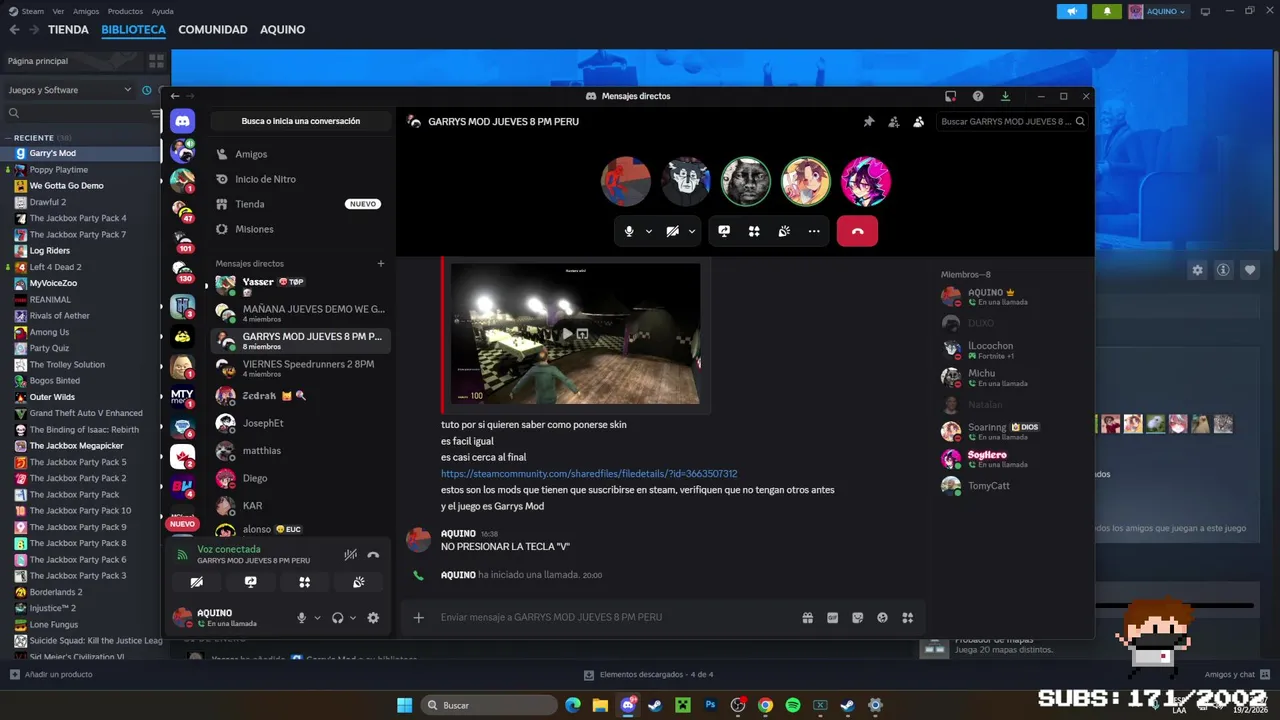Click Busca o inicia una conversación box

[301, 121]
